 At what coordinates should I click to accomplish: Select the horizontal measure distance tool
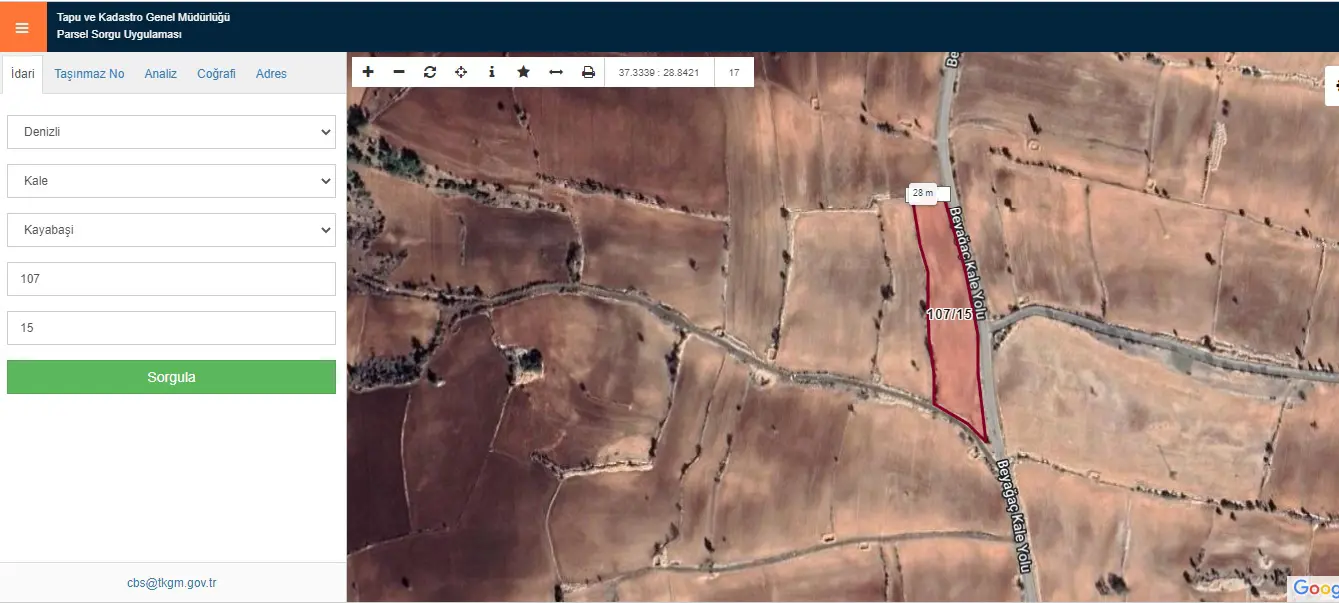(556, 72)
